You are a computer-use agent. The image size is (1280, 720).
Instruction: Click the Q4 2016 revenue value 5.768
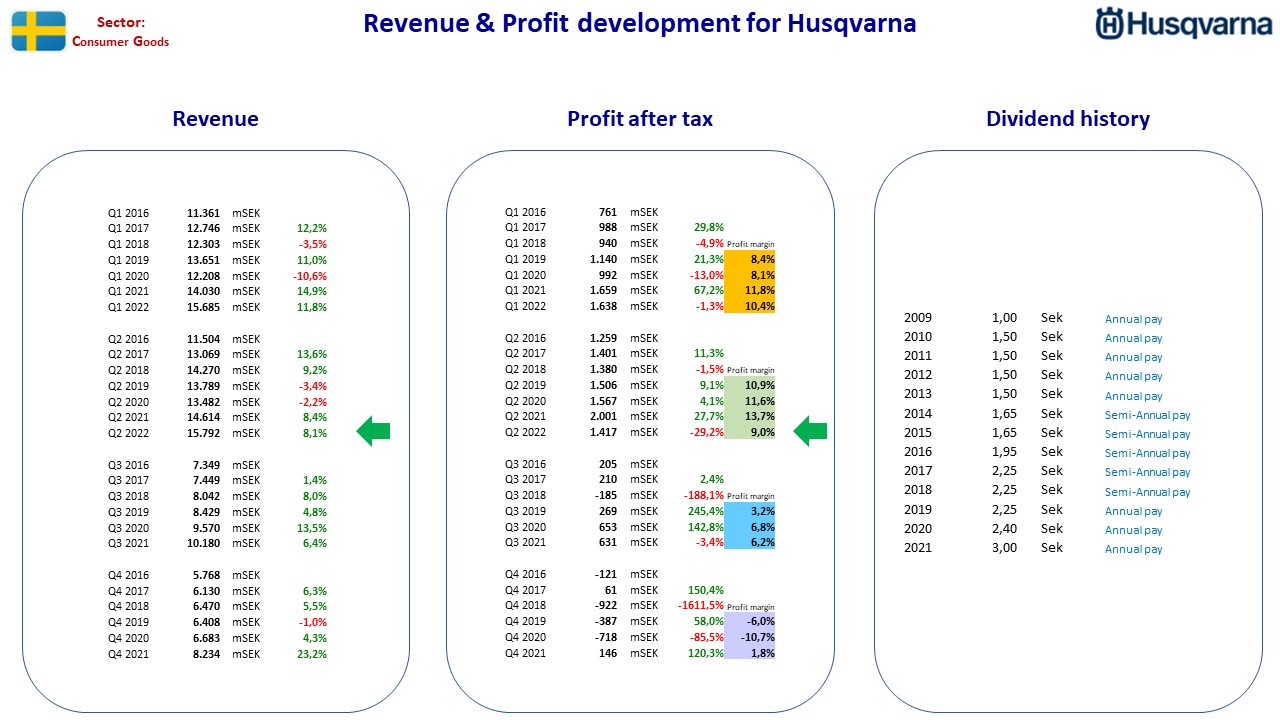click(206, 575)
